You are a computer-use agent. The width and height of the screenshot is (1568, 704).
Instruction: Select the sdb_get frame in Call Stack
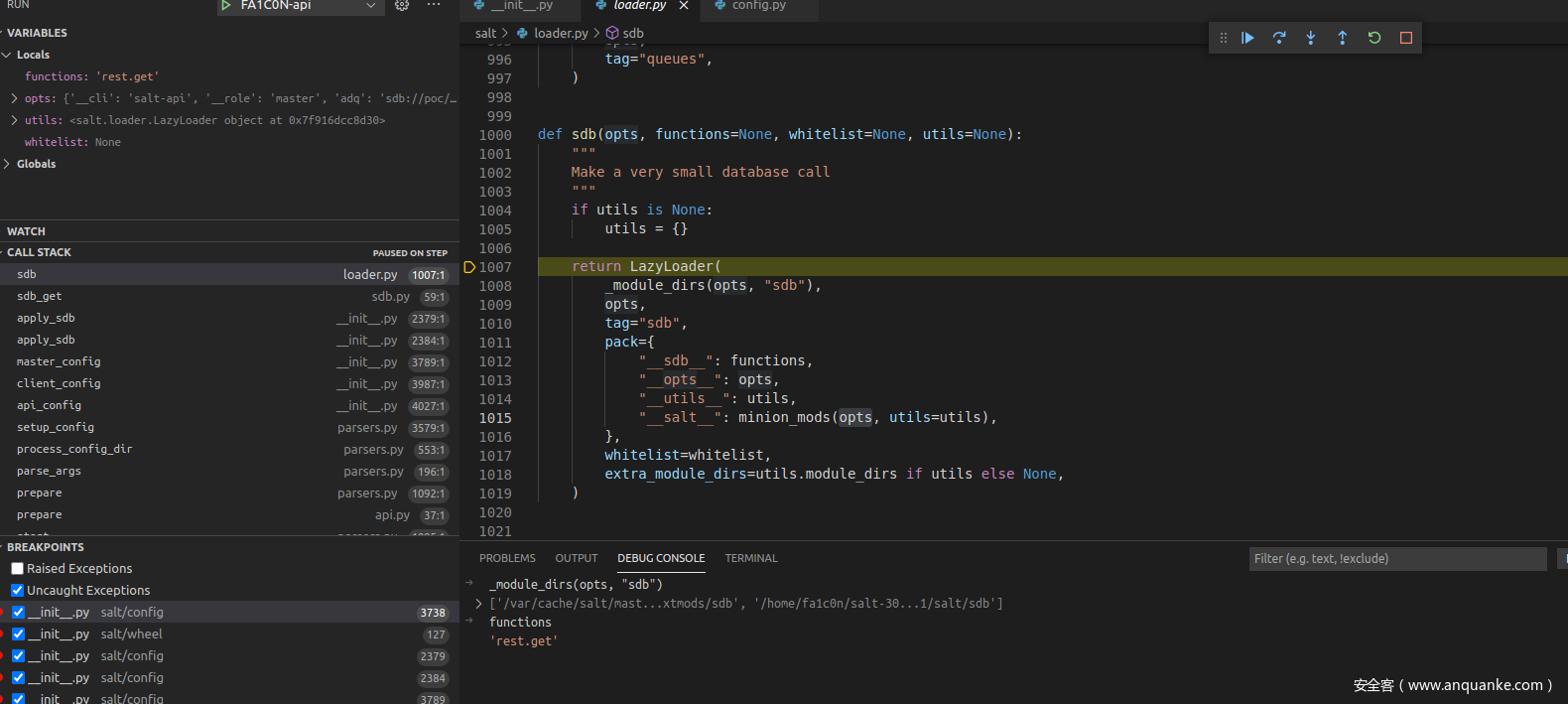click(x=40, y=296)
